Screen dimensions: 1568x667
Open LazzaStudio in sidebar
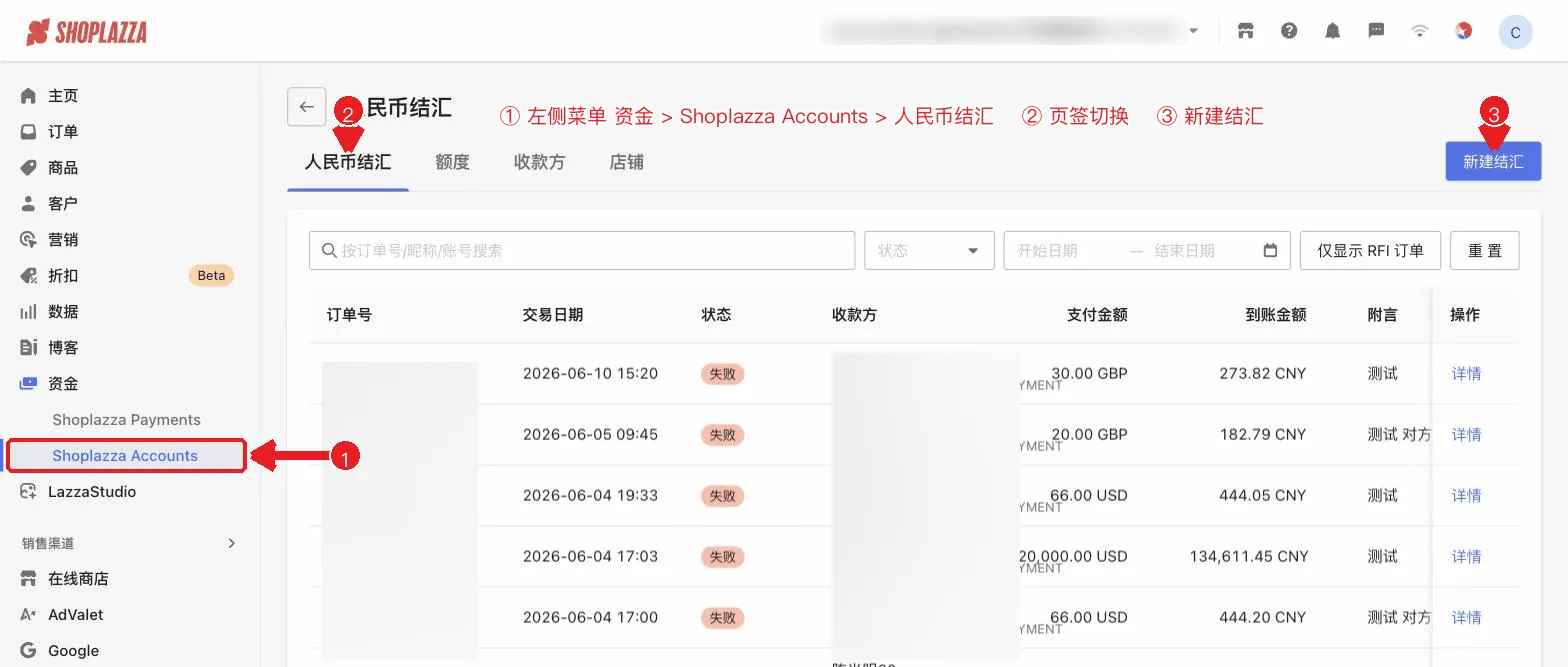(92, 492)
